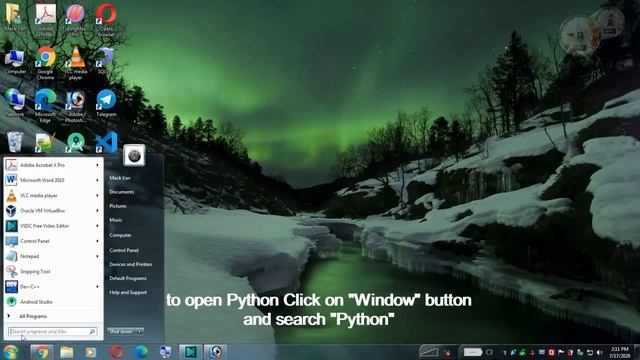Open the Microsoft Edge desktop shortcut
The width and height of the screenshot is (640, 360).
(x=45, y=105)
